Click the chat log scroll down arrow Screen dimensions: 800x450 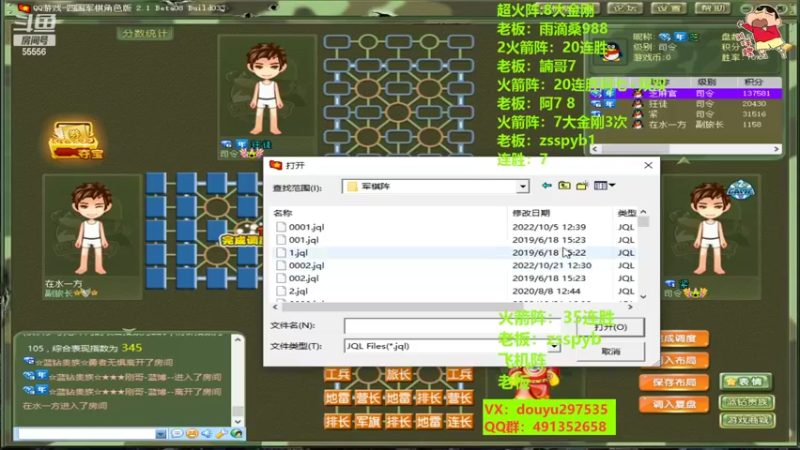(x=238, y=421)
